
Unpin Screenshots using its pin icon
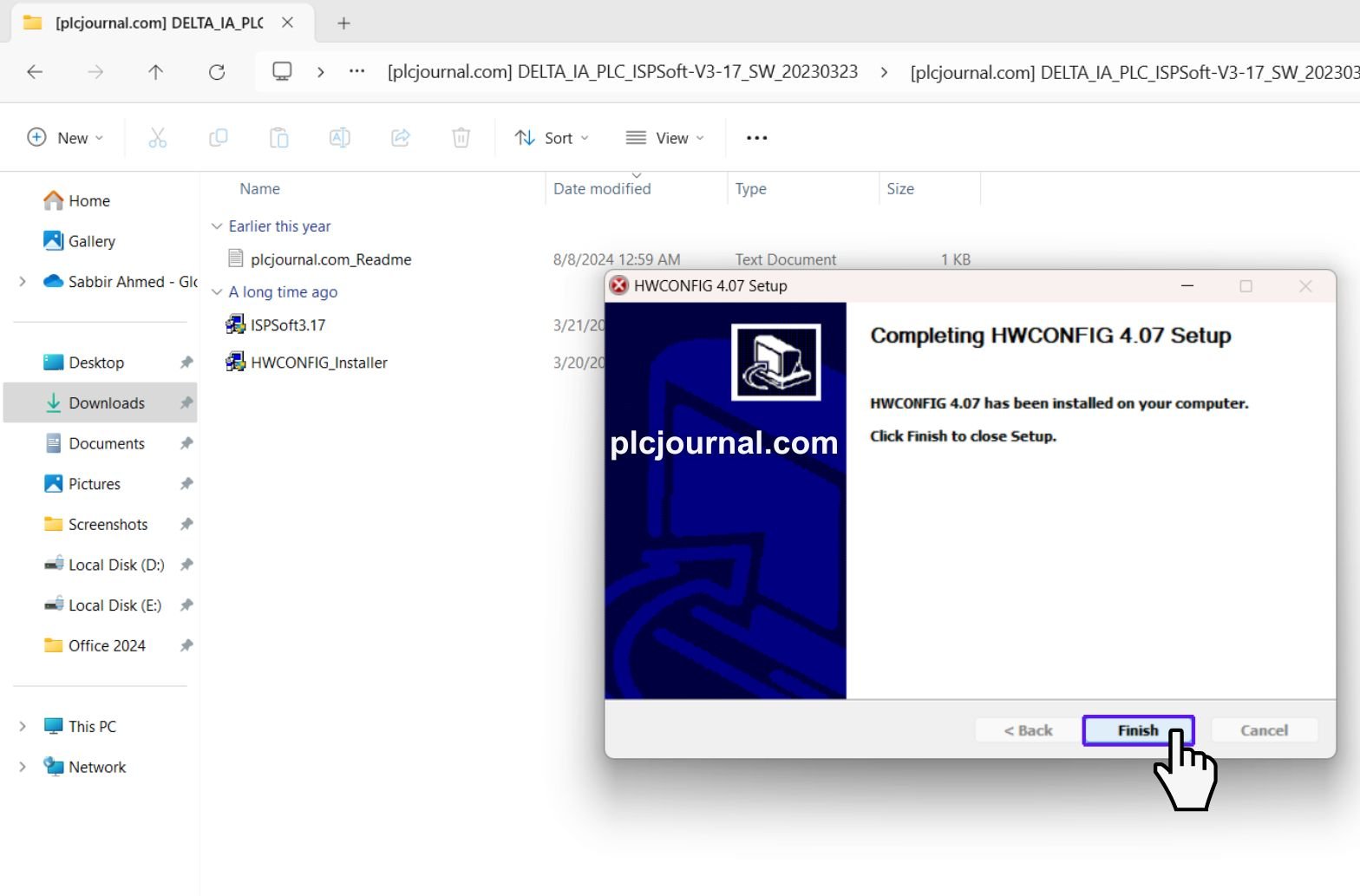186,525
